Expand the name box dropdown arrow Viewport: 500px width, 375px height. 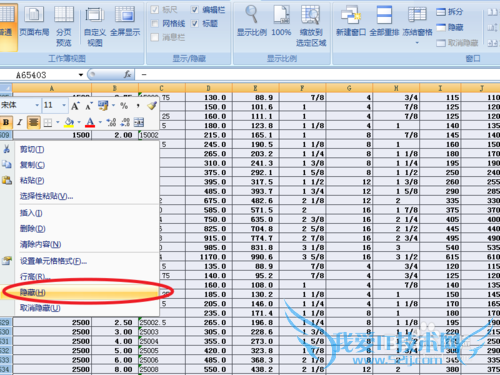click(81, 75)
